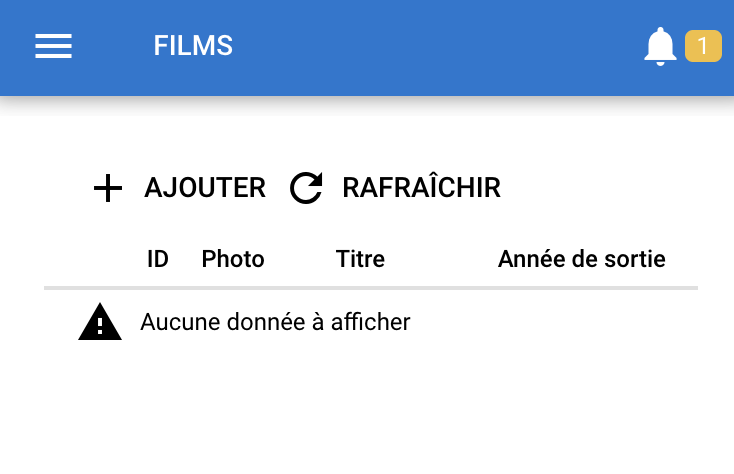
Task: Sort by the Titre column header
Action: click(x=360, y=259)
